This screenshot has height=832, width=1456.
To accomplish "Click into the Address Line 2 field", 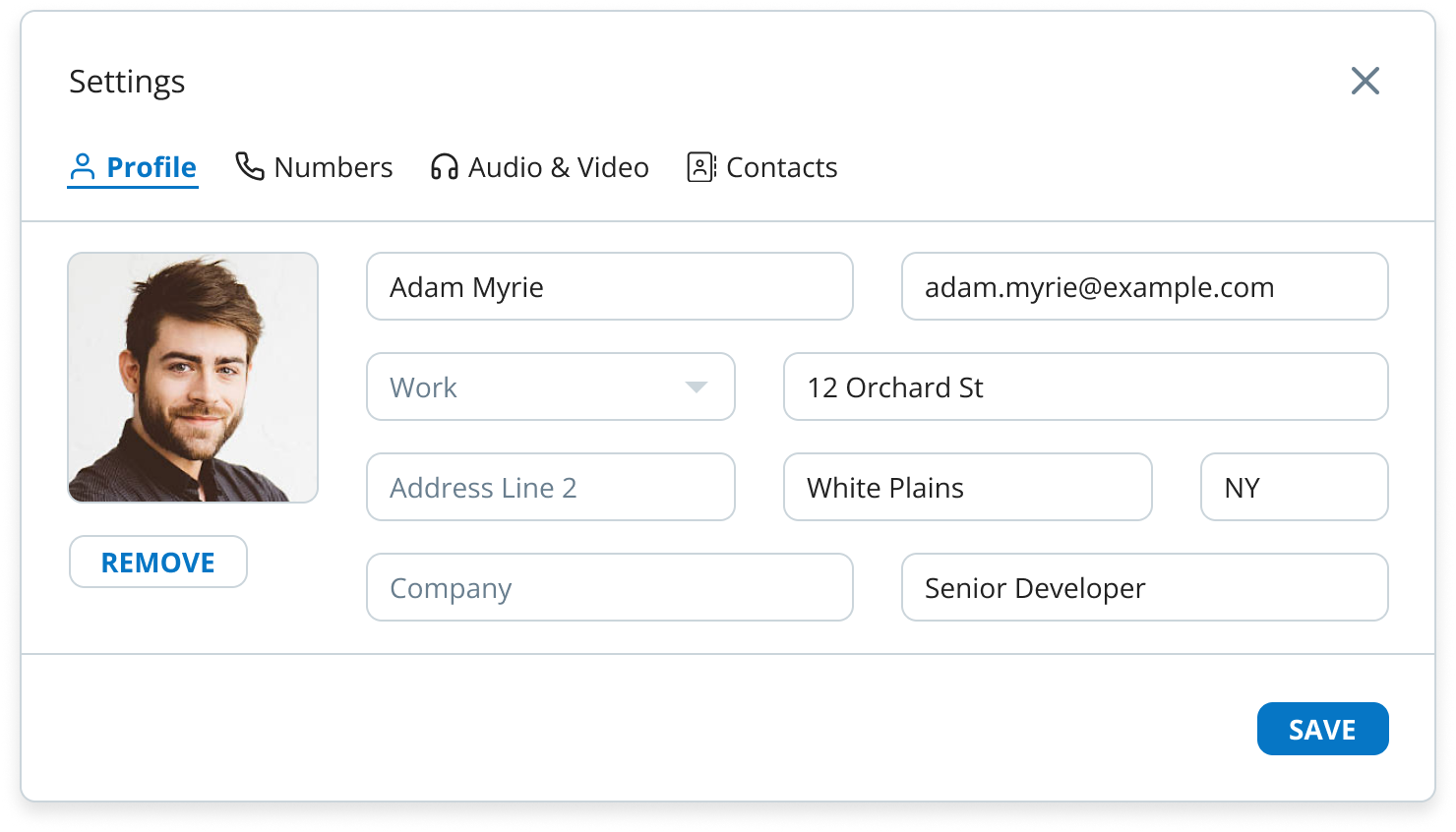I will click(x=550, y=488).
